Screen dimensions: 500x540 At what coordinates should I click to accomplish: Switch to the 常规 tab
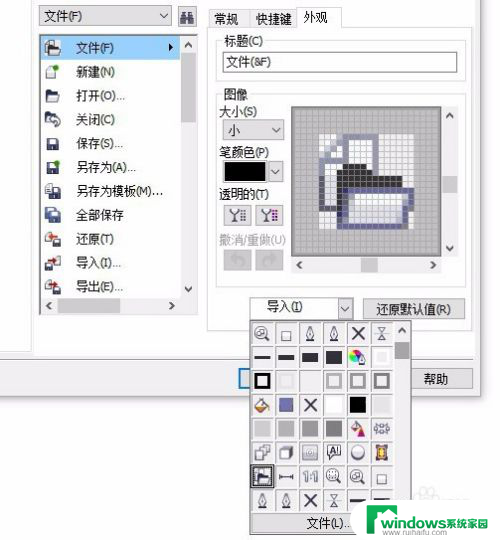click(226, 19)
